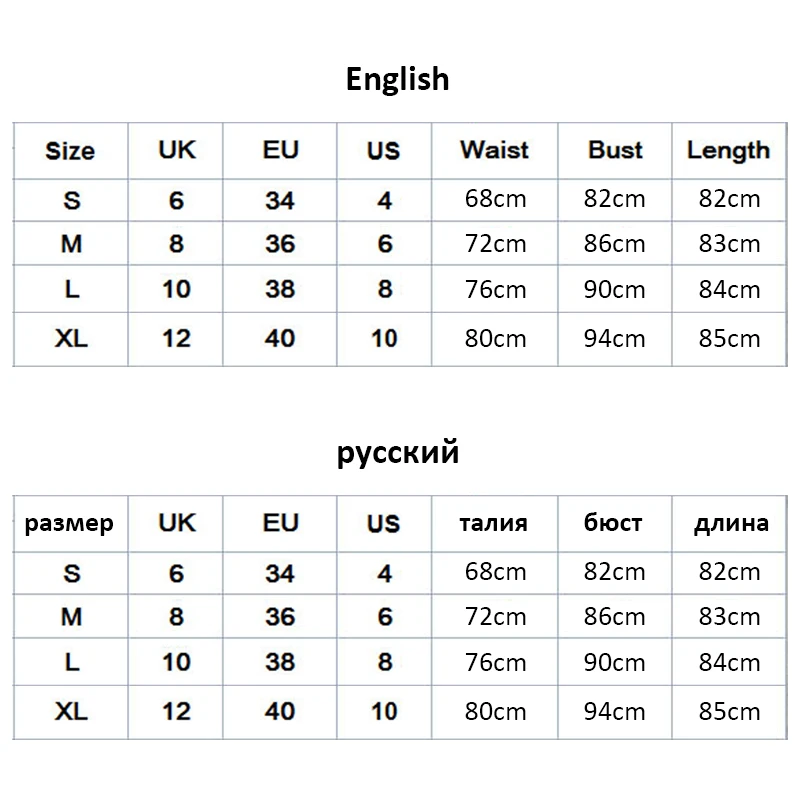Click the длина column header
This screenshot has height=800, width=800.
[731, 523]
